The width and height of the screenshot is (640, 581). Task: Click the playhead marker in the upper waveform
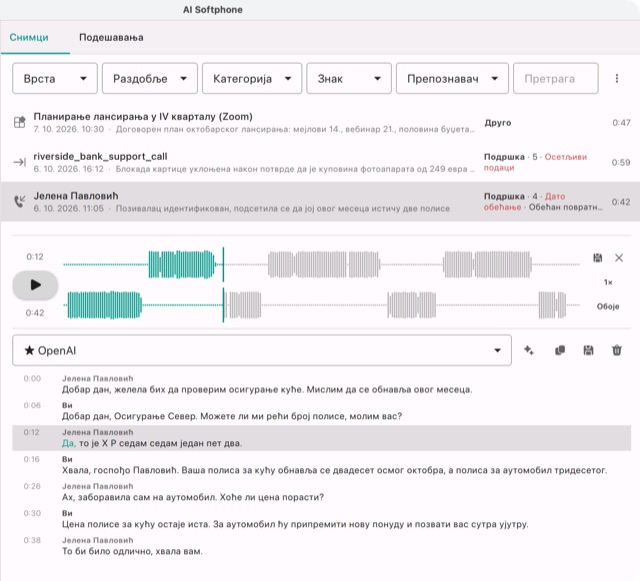point(223,265)
